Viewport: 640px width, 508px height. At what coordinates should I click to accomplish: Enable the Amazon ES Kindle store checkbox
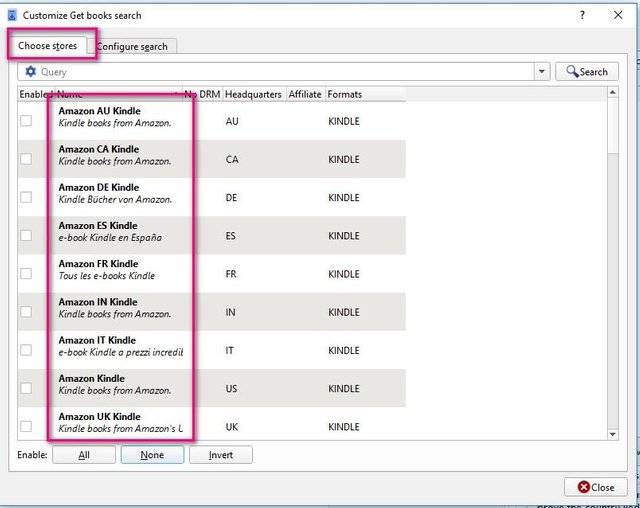(x=26, y=235)
